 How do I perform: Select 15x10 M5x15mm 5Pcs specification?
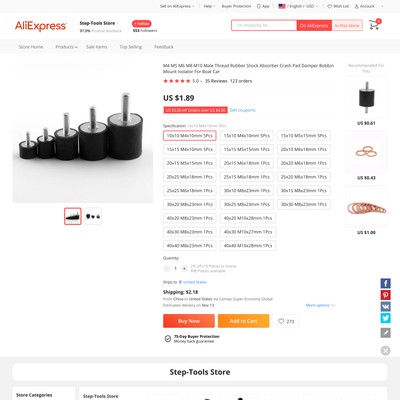[304, 136]
